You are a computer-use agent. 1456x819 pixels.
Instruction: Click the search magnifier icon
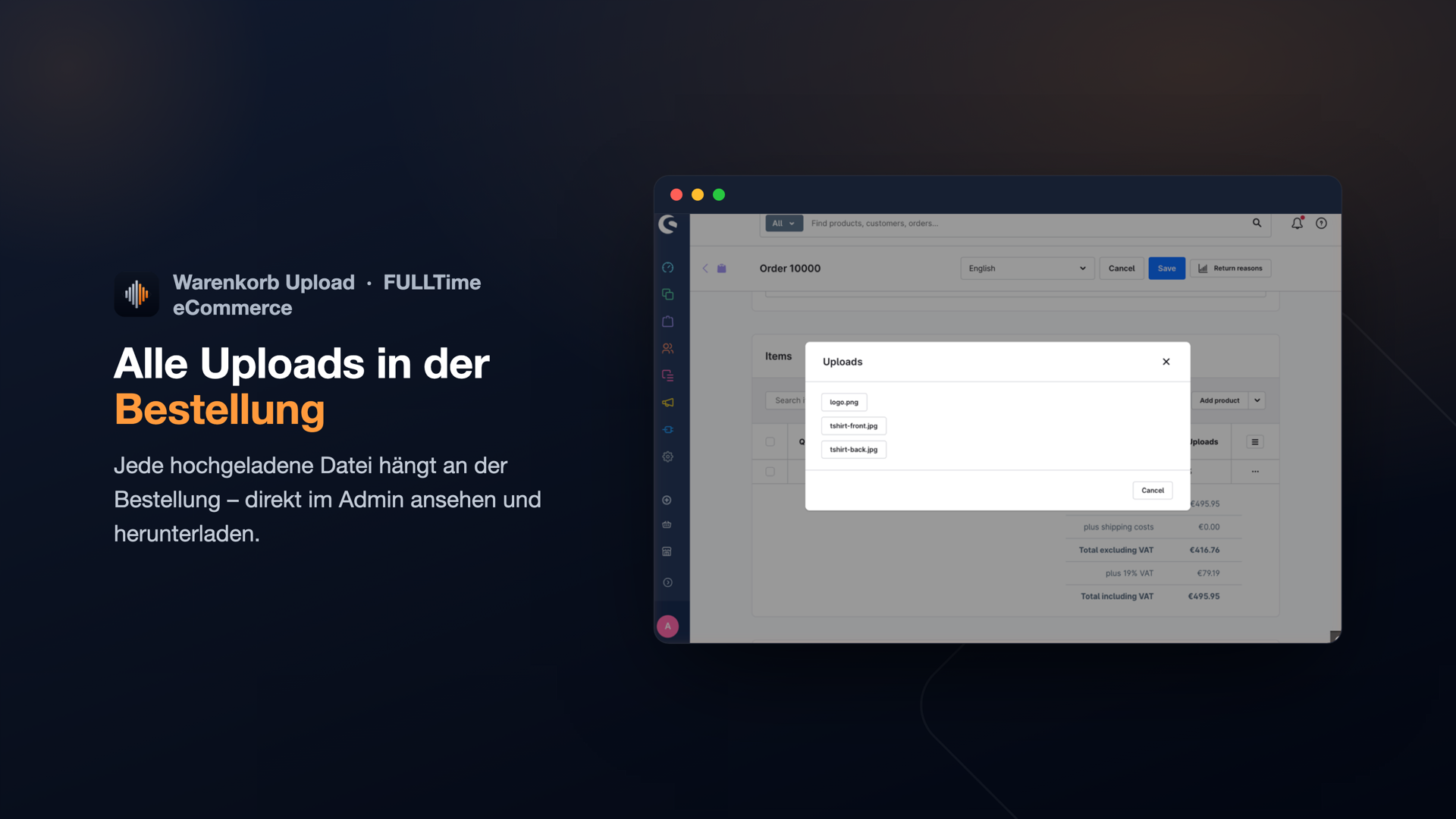(1257, 223)
